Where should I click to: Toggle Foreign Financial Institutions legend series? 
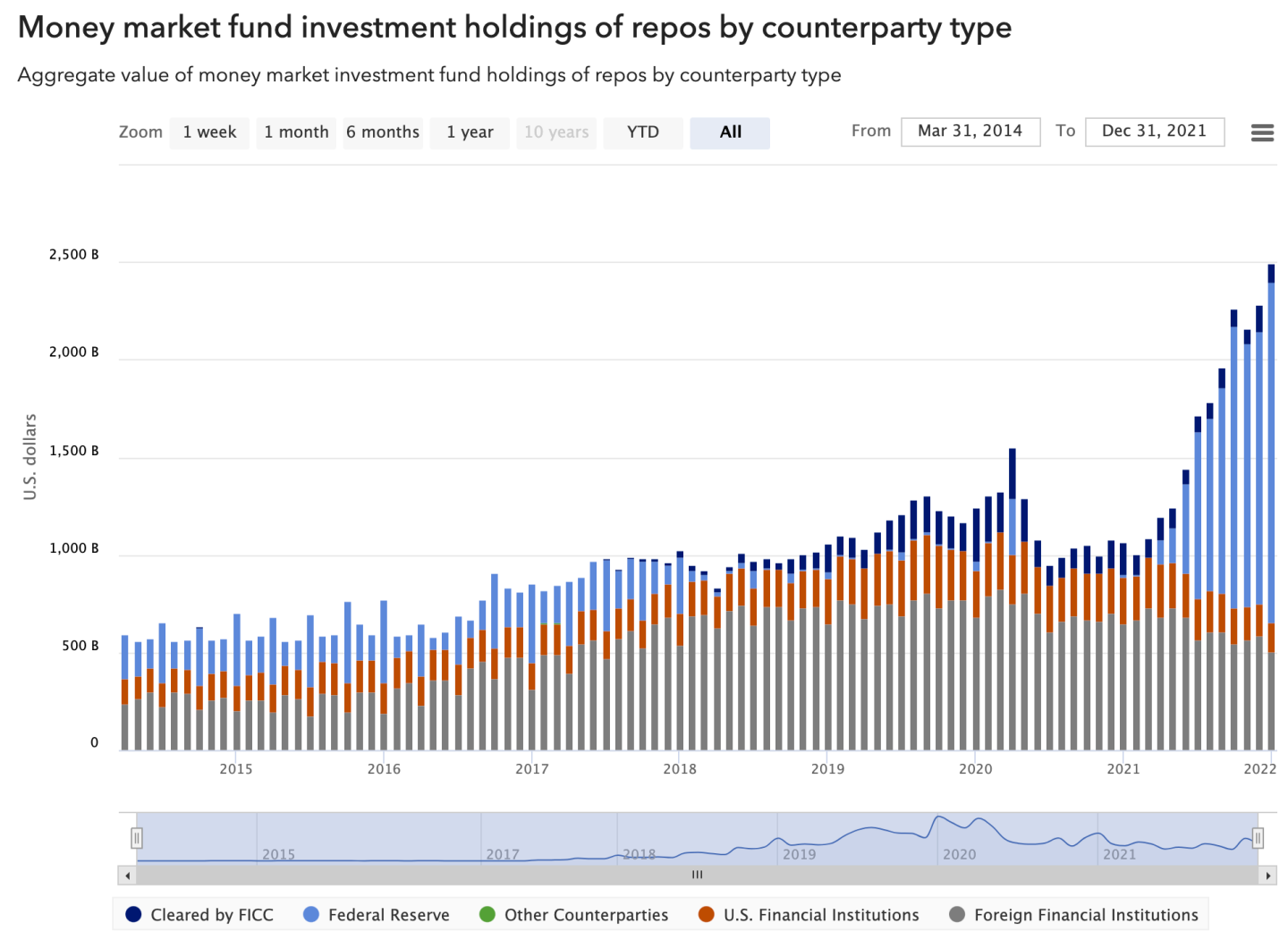coord(1074,915)
